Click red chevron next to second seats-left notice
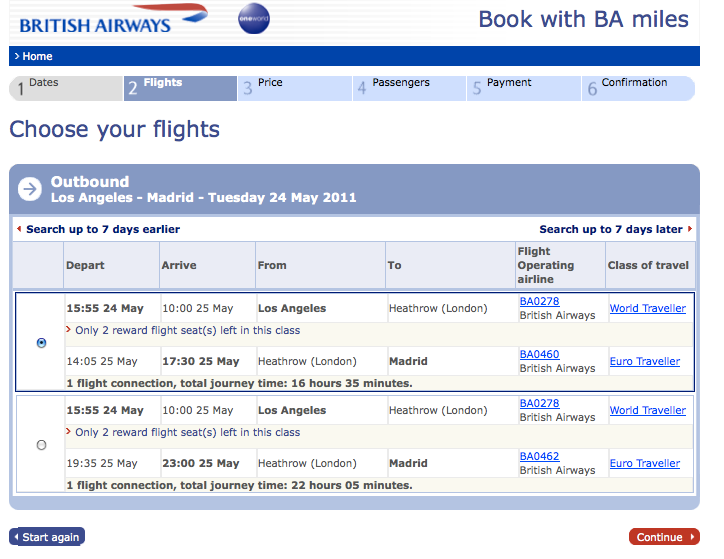This screenshot has height=559, width=724. click(68, 432)
